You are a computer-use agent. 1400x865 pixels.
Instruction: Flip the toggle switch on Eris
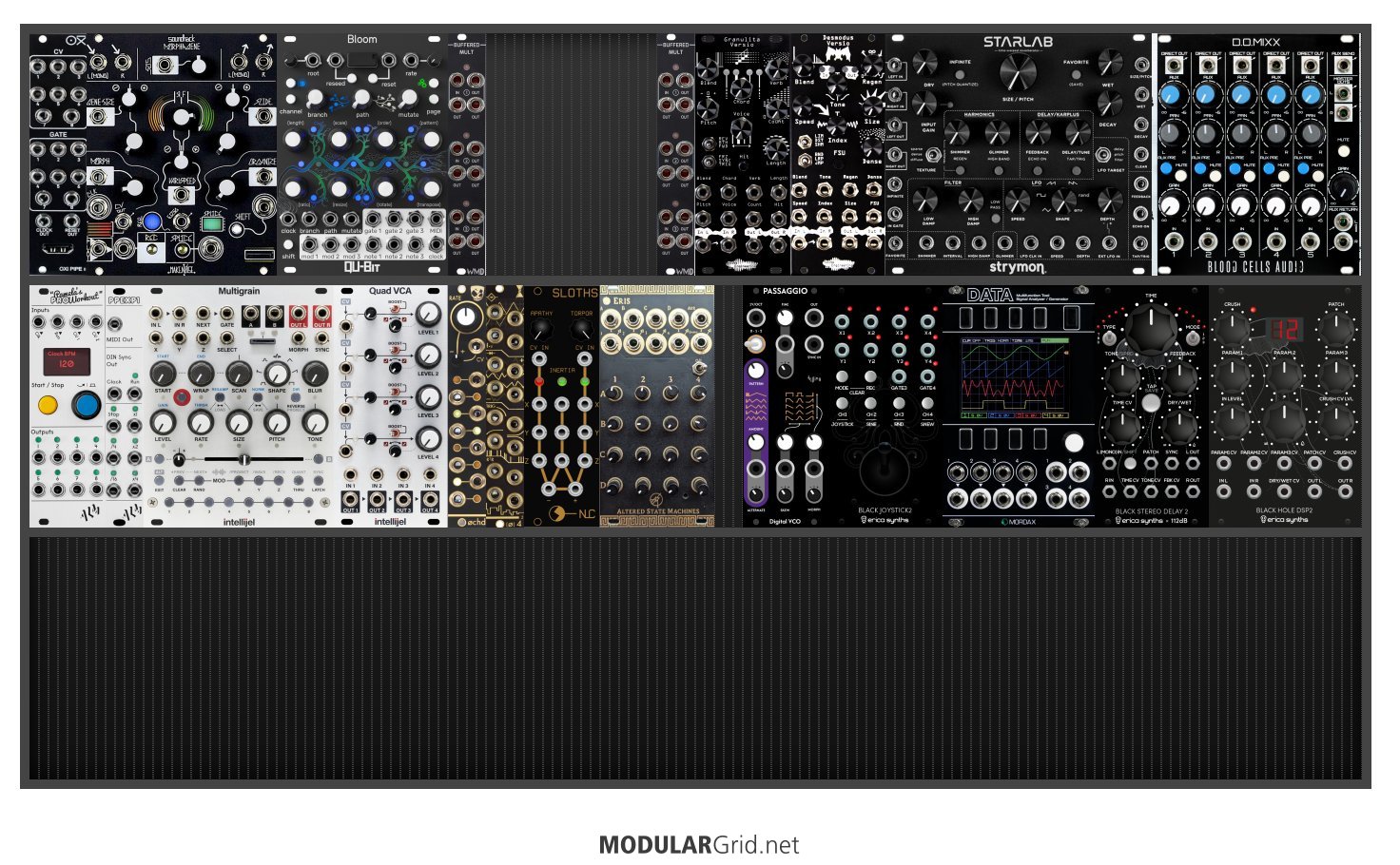[700, 368]
